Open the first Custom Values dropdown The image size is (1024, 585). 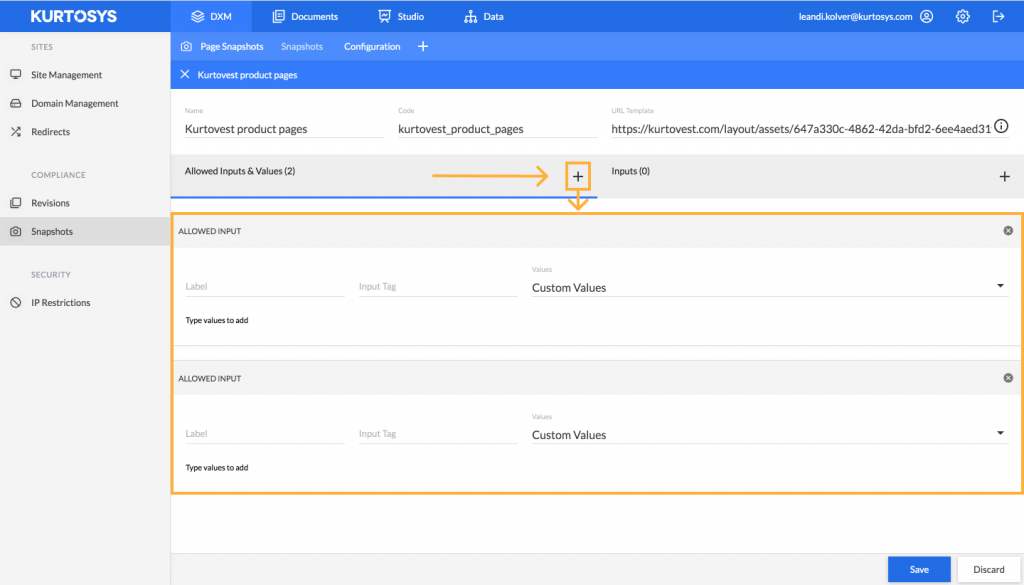998,285
